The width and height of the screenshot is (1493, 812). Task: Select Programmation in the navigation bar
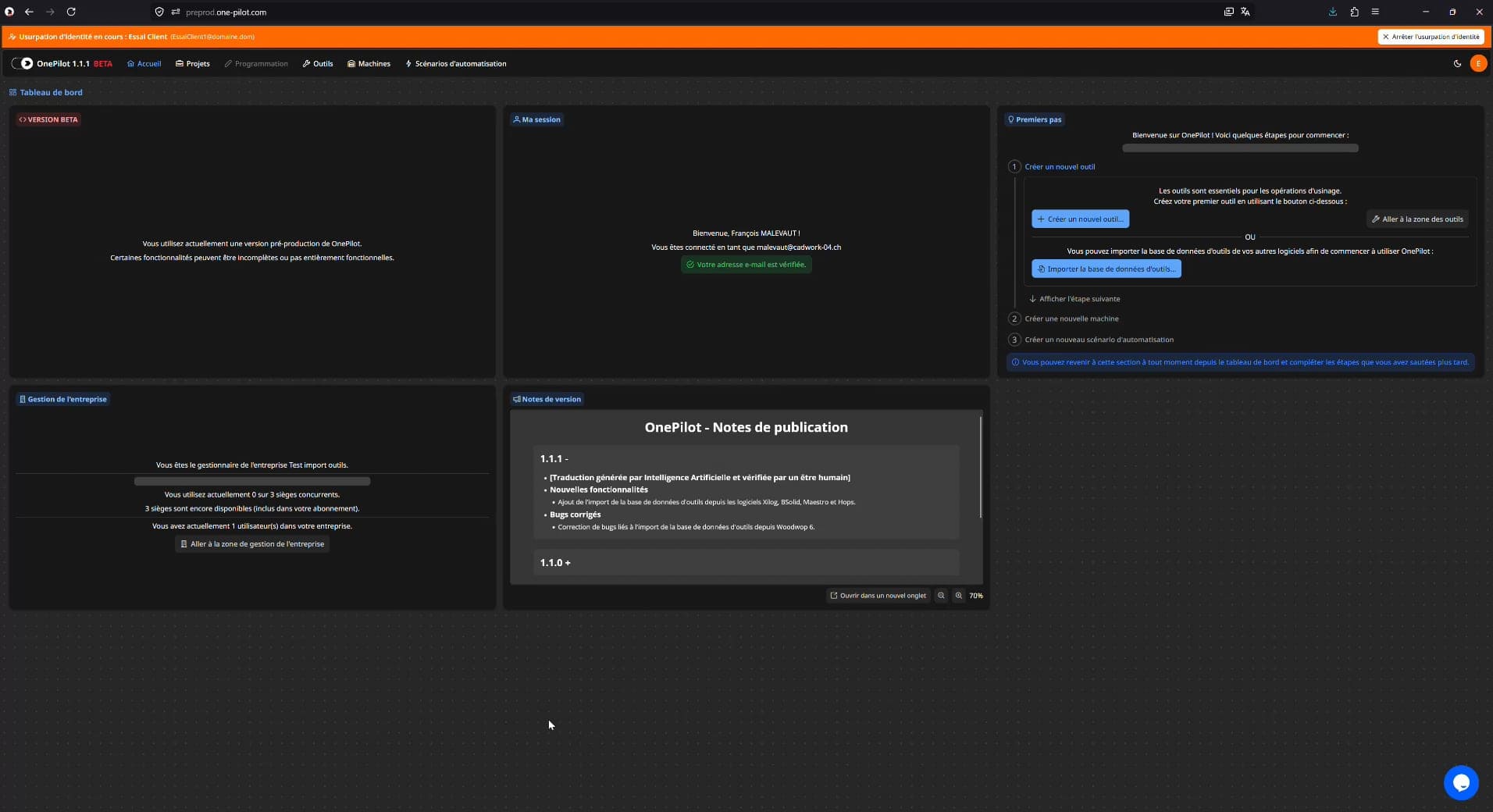(256, 63)
